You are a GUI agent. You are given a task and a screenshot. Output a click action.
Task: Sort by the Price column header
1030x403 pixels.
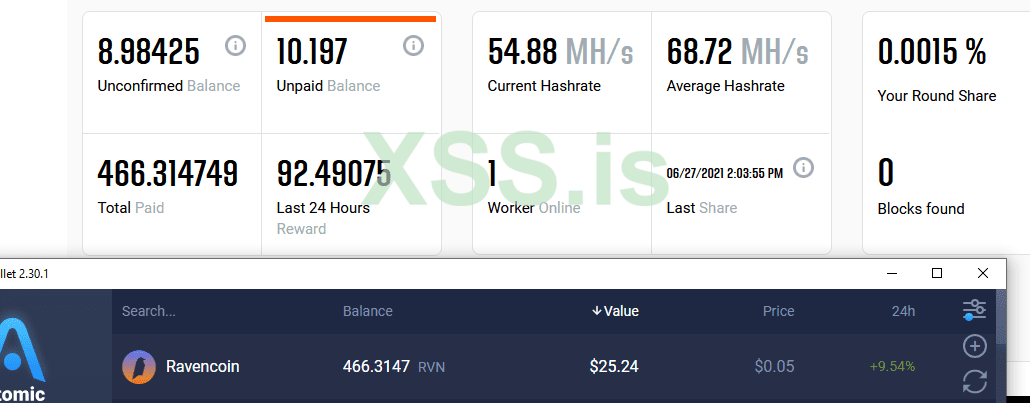[778, 312]
